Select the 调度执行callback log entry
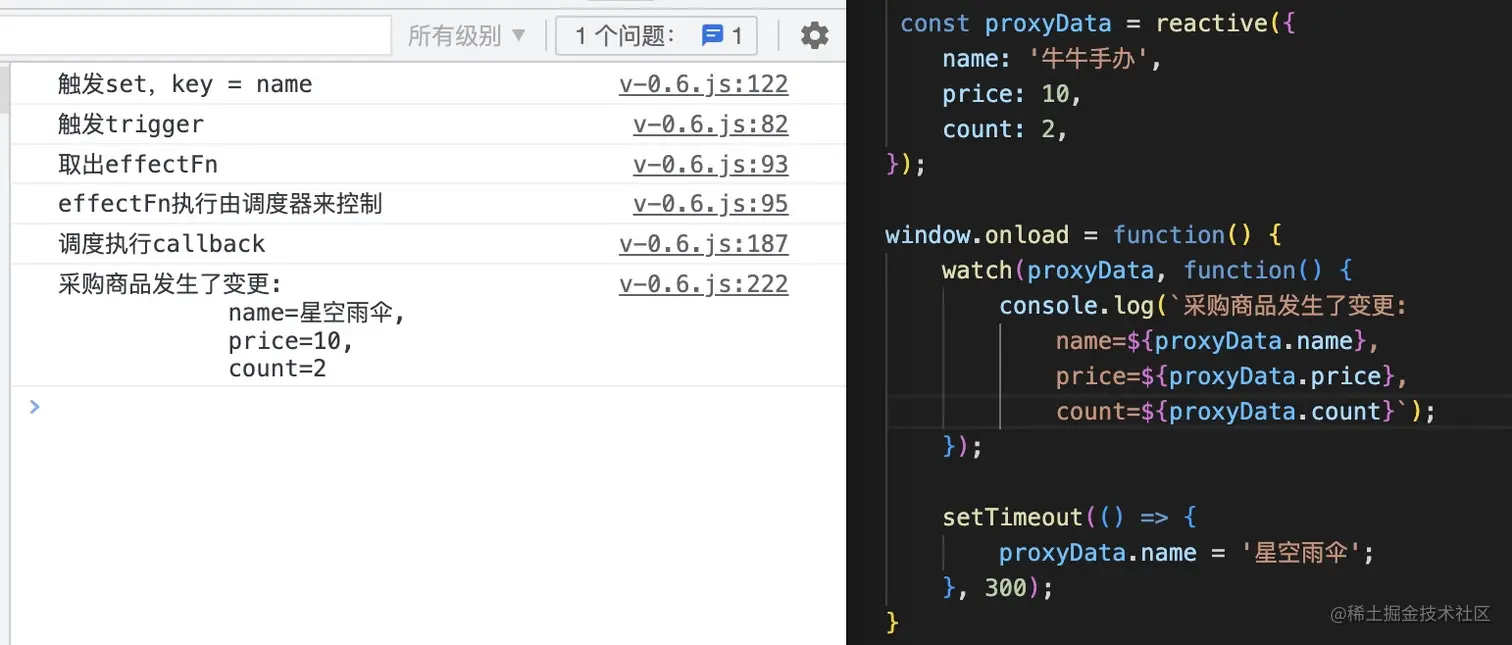This screenshot has height=645, width=1512. pyautogui.click(x=161, y=243)
